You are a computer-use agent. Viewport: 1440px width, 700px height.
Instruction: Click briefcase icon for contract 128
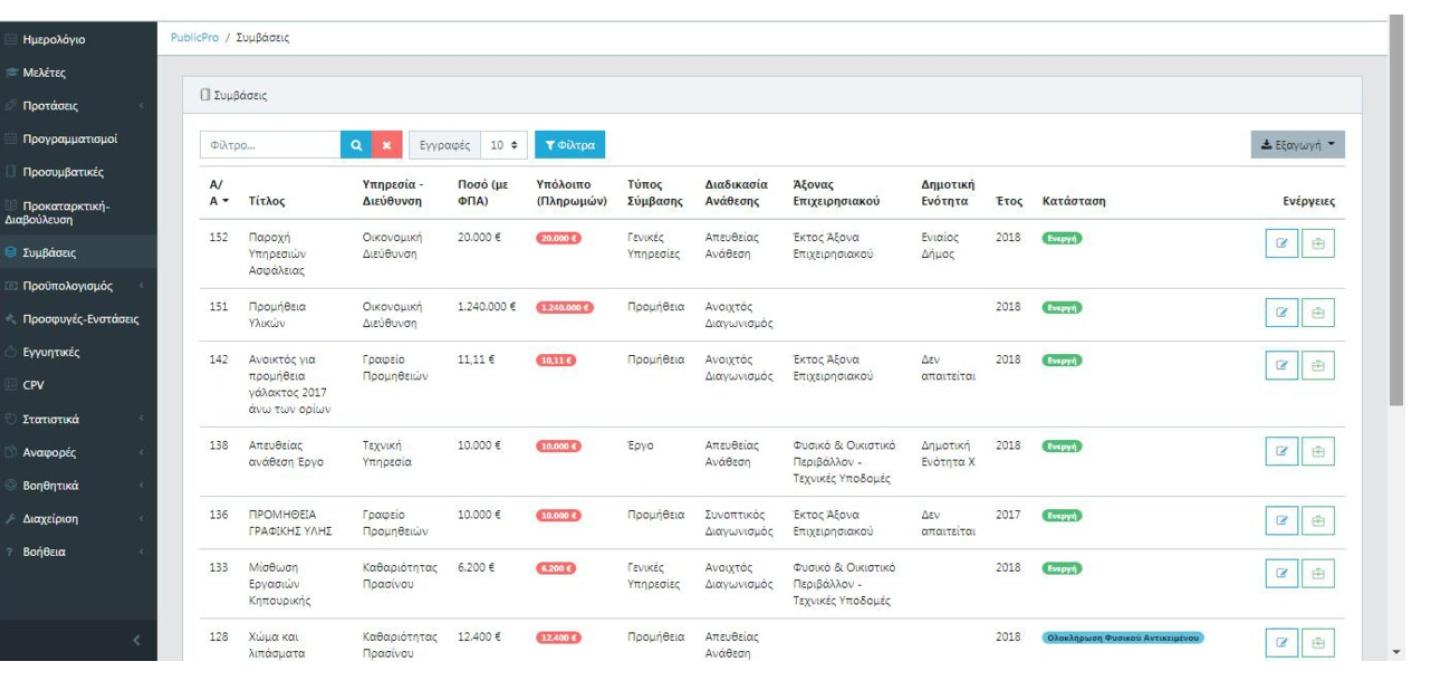coord(1318,643)
